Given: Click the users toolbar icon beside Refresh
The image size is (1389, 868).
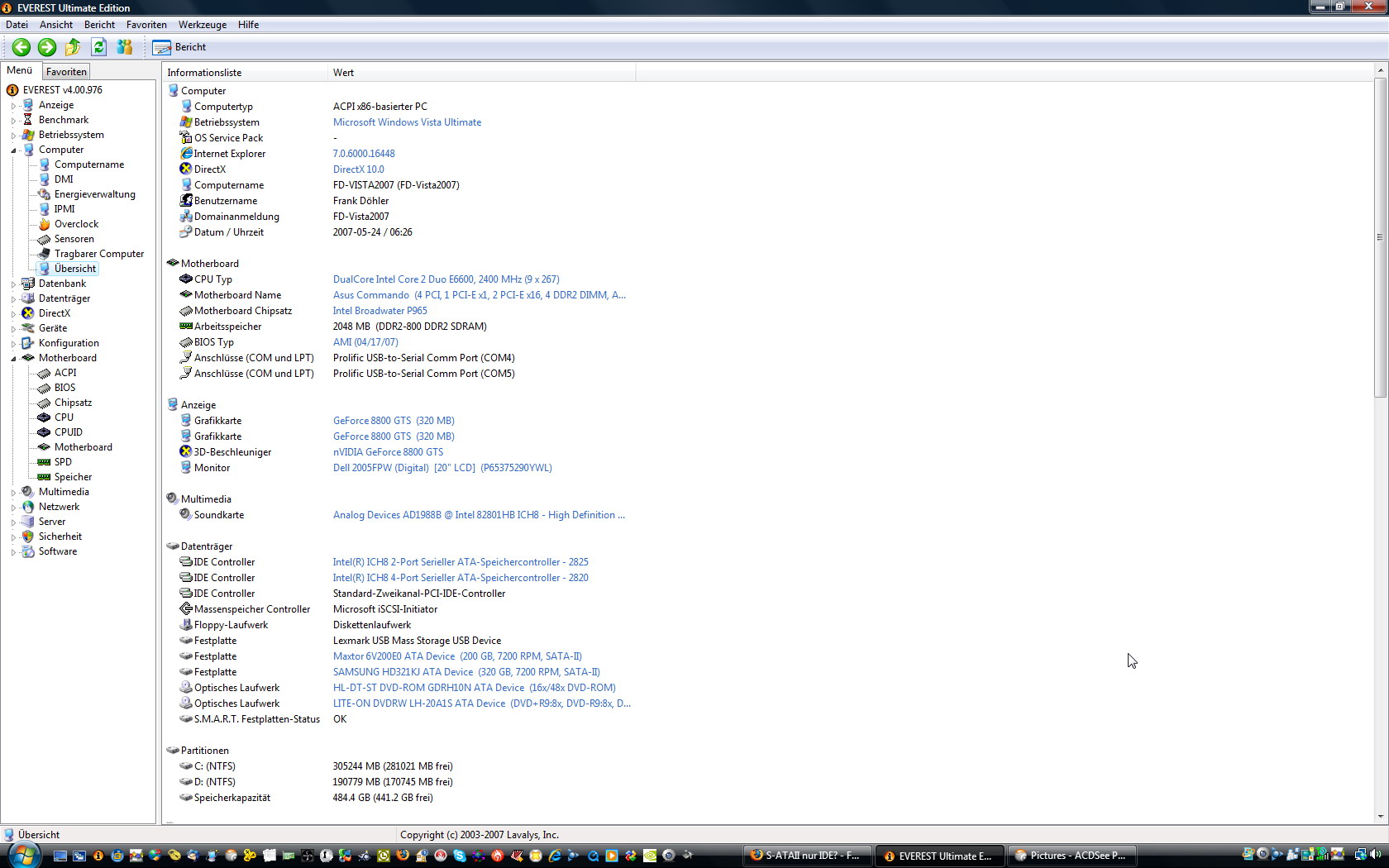Looking at the screenshot, I should pyautogui.click(x=125, y=47).
